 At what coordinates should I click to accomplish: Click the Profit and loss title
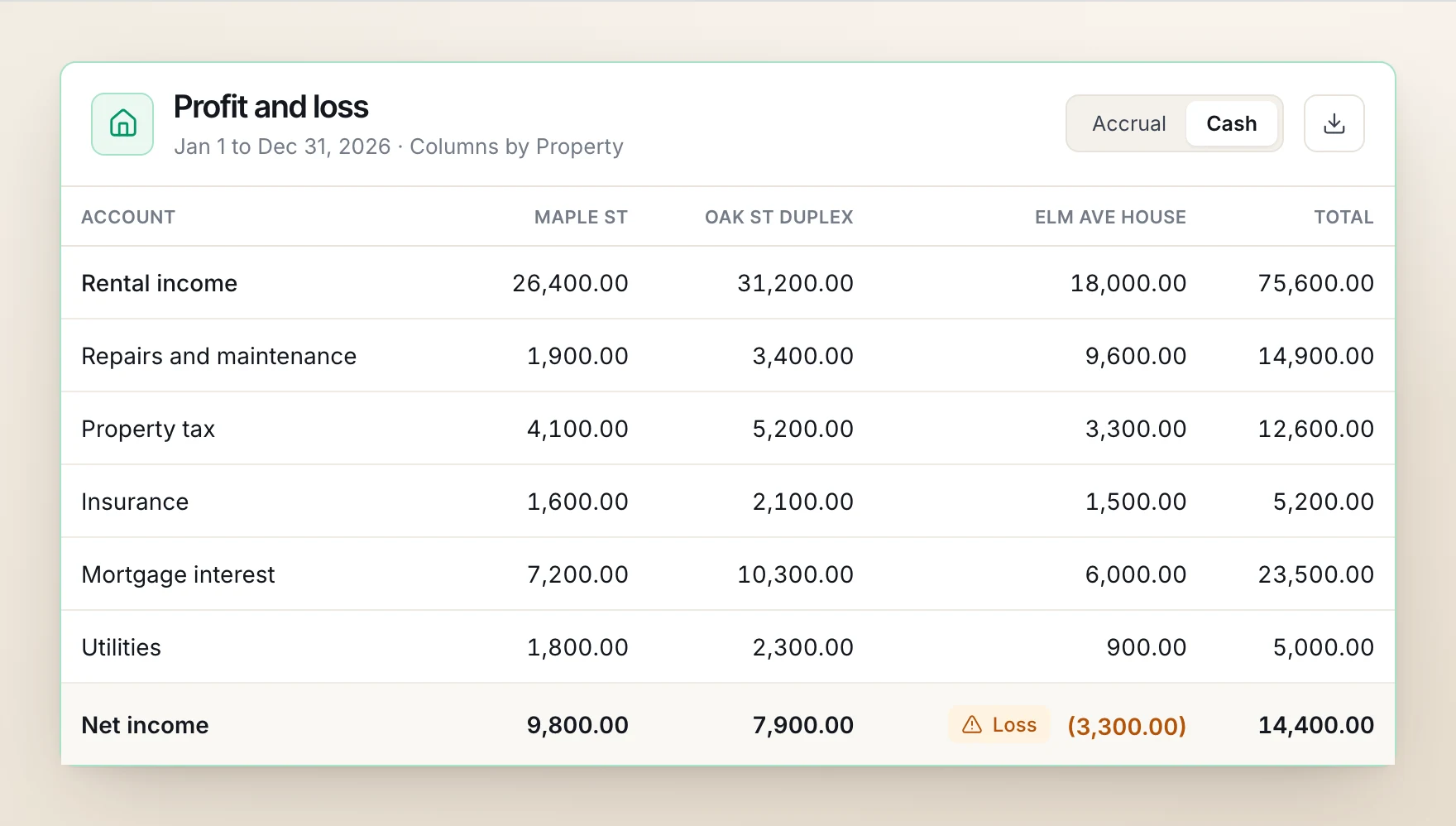point(271,107)
